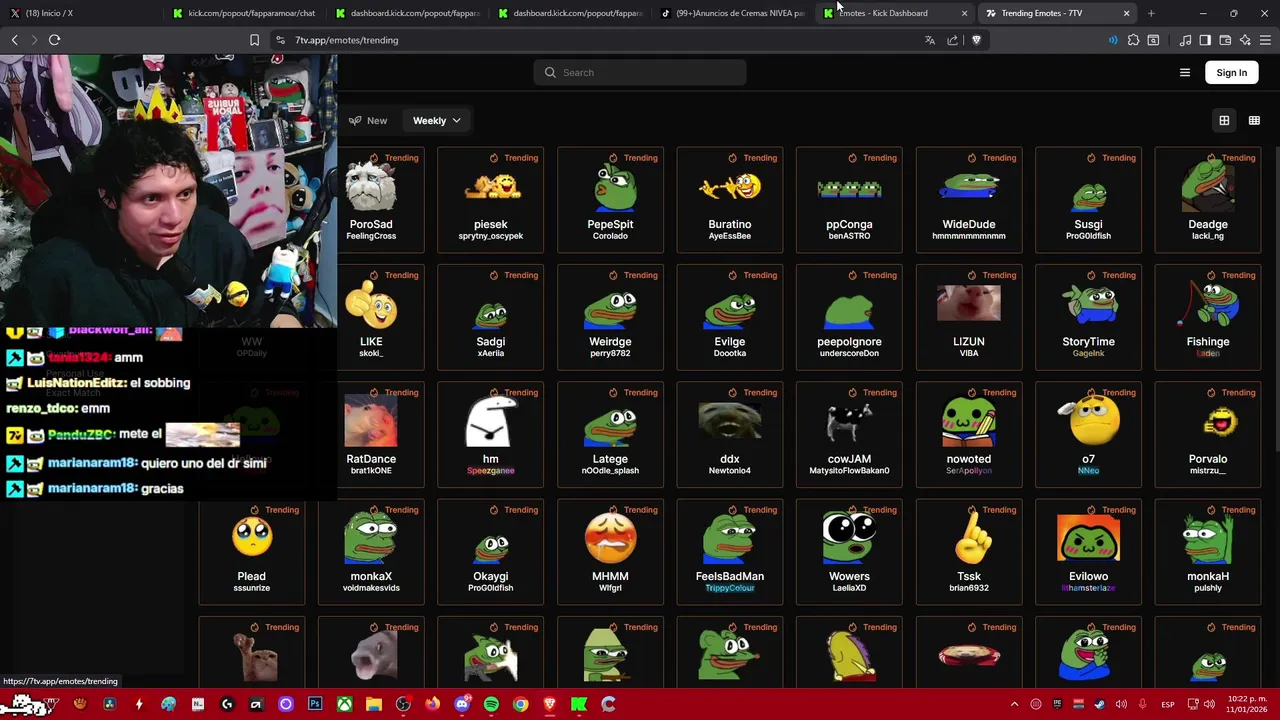
Task: Switch to large grid layout
Action: tap(1224, 120)
